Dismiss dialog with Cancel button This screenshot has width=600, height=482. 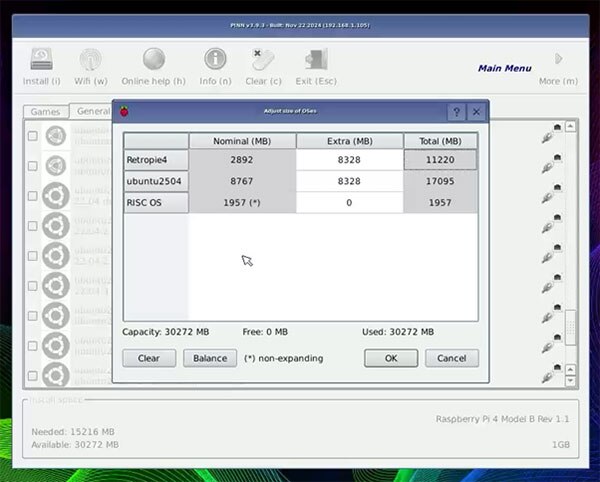[452, 358]
